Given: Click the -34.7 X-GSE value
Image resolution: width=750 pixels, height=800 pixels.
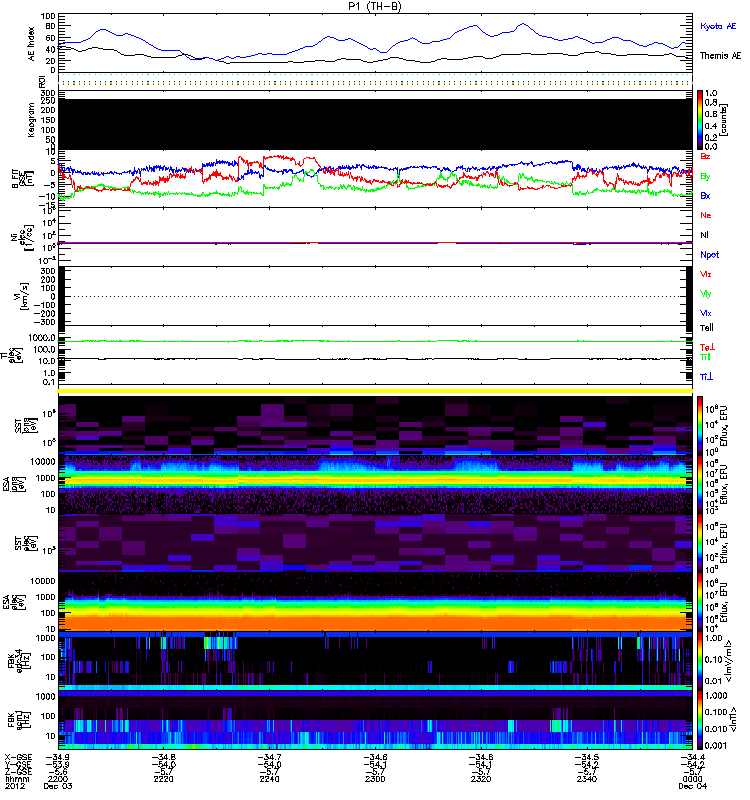Looking at the screenshot, I should pos(269,758).
